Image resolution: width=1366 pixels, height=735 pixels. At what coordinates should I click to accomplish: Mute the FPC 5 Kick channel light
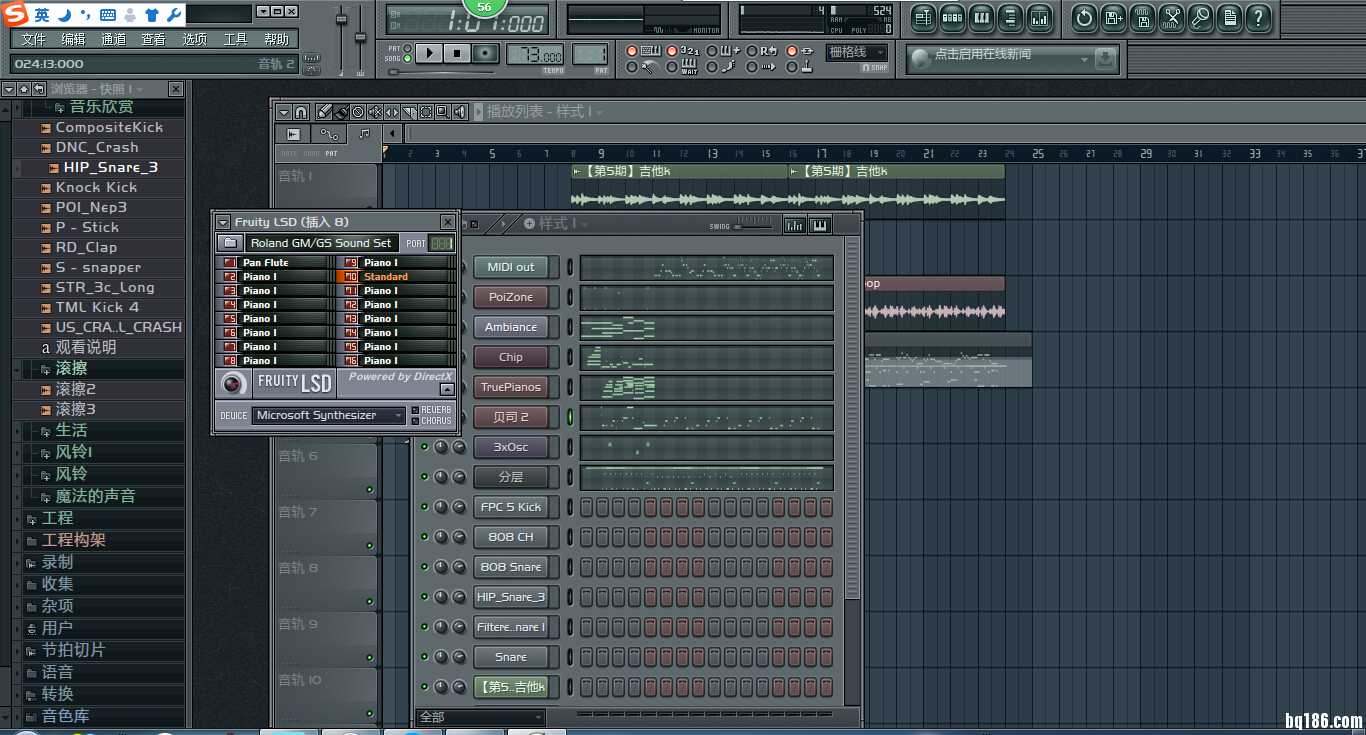coord(424,507)
